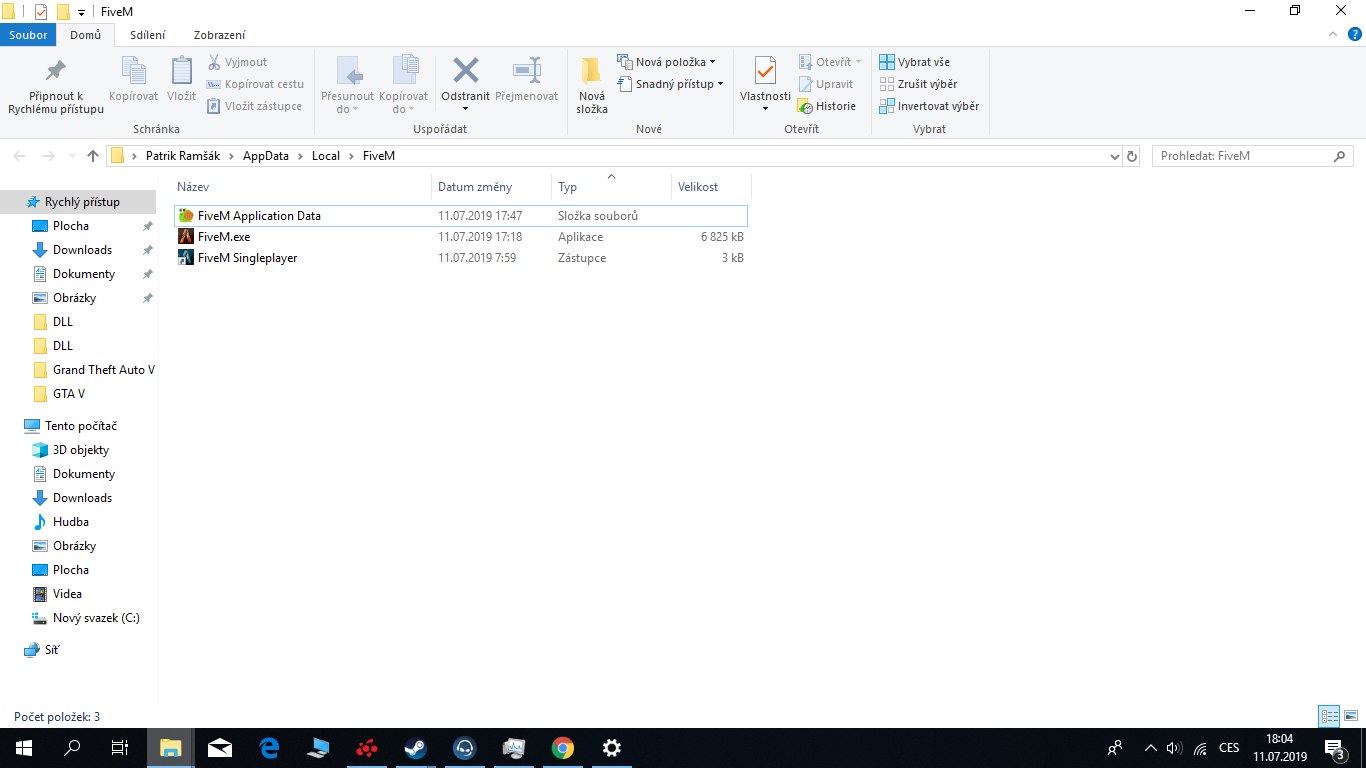Click Historie in the ribbon
The width and height of the screenshot is (1366, 768).
pyautogui.click(x=827, y=106)
